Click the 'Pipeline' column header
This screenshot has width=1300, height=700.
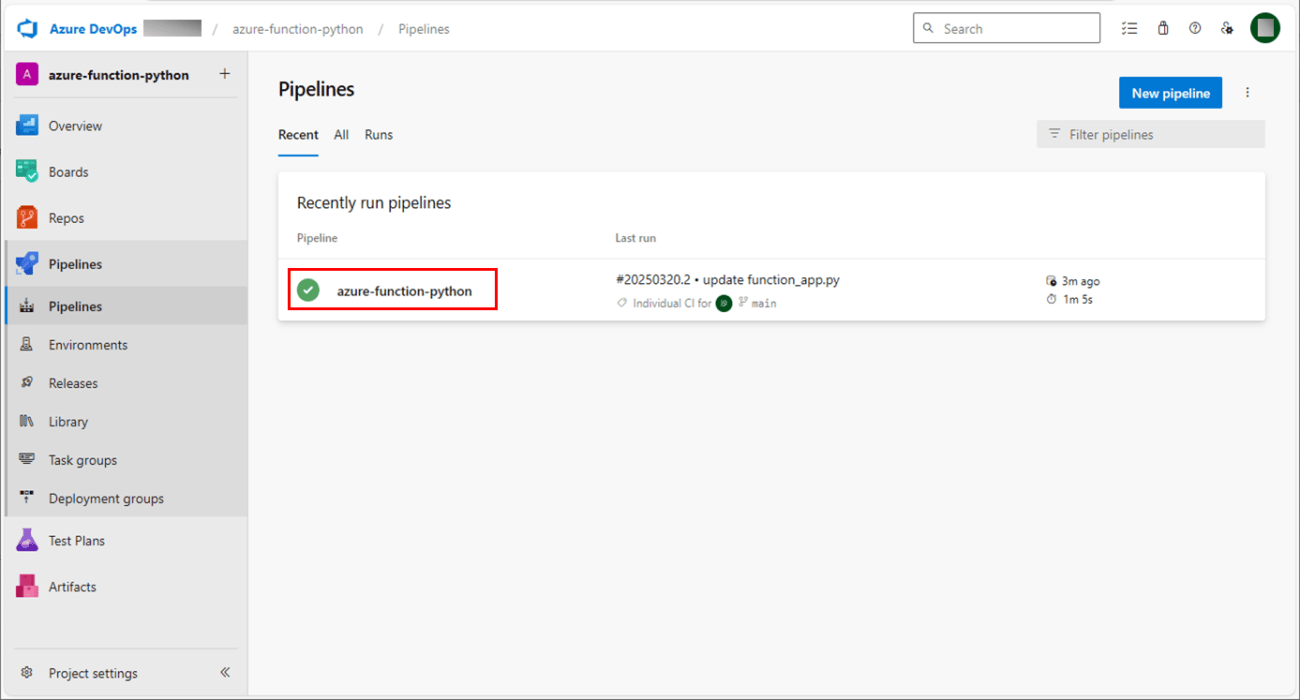click(x=317, y=238)
